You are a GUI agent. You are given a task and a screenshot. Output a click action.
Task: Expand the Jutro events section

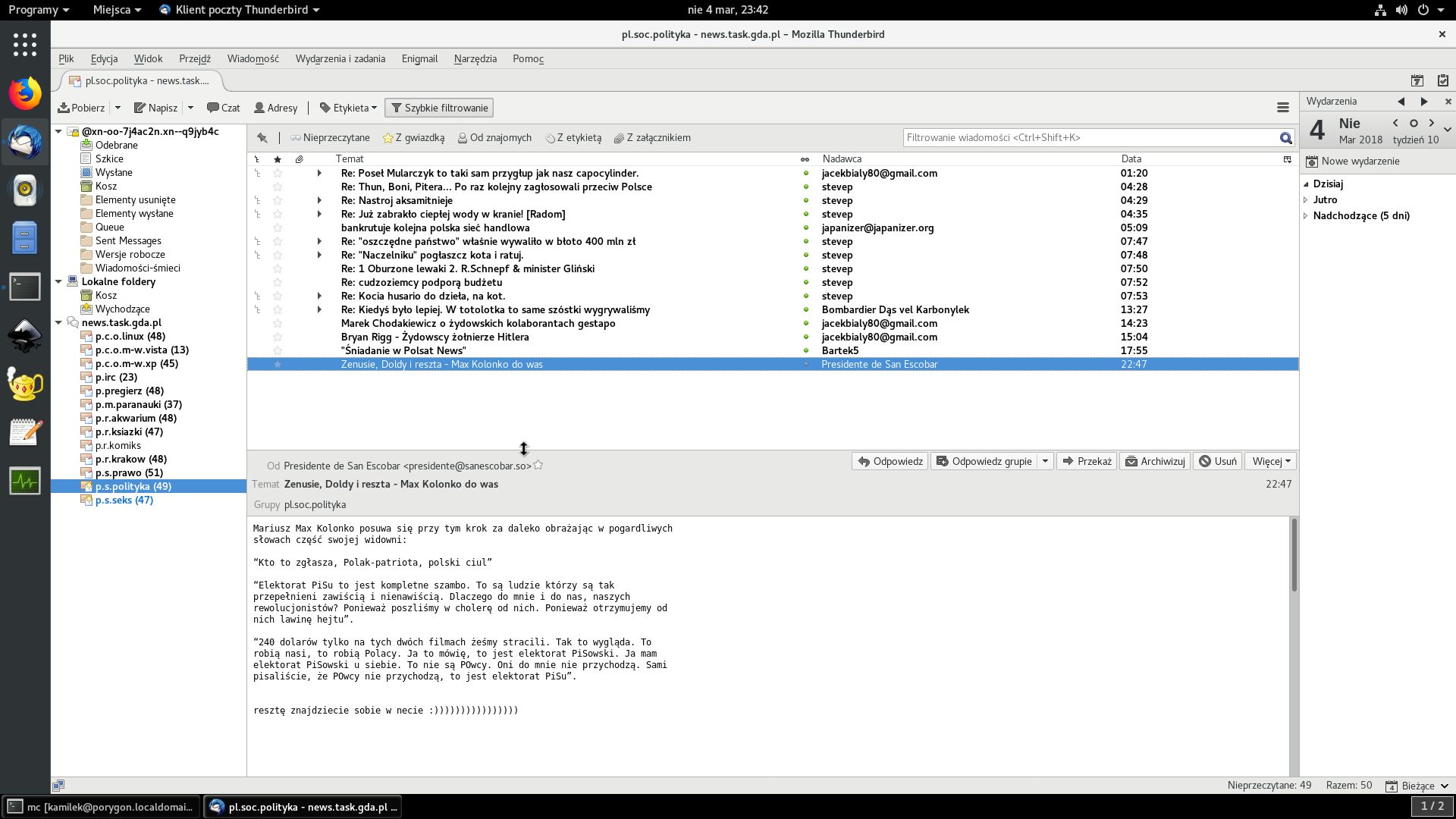1306,200
